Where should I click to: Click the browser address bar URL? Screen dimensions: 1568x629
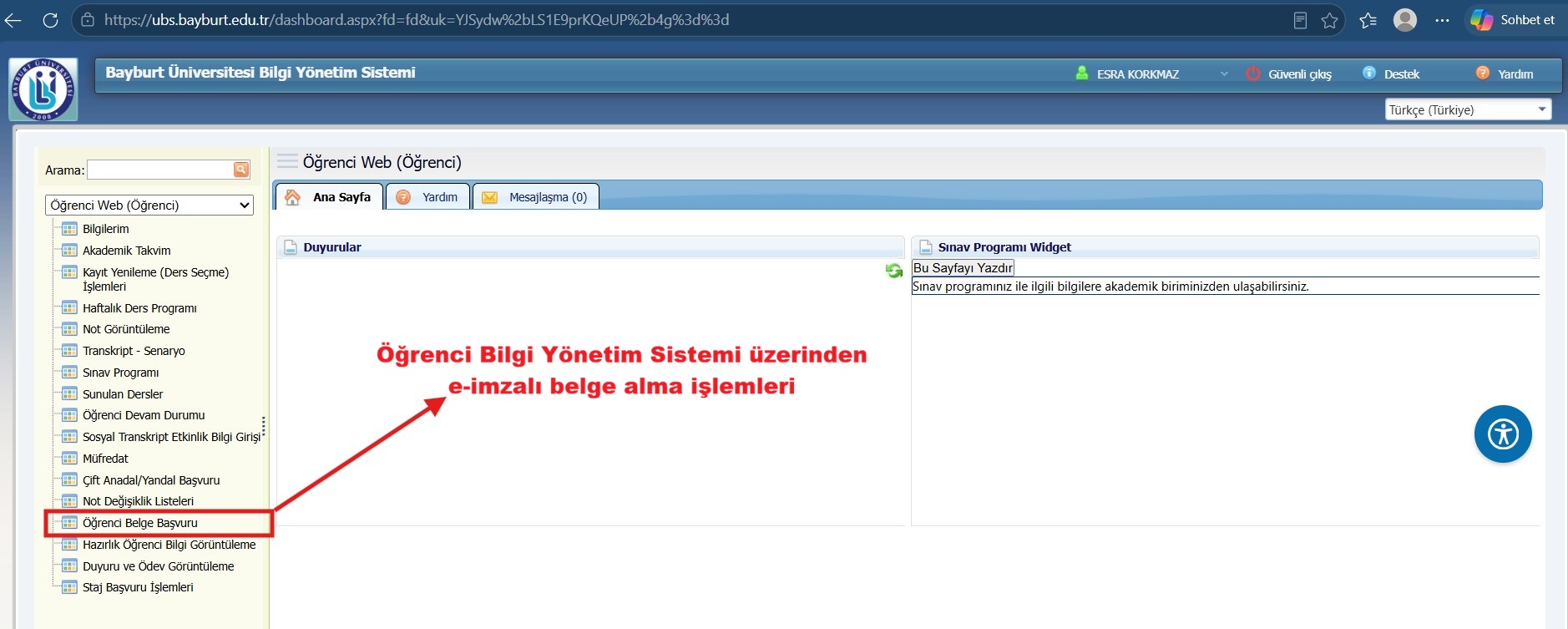(417, 20)
